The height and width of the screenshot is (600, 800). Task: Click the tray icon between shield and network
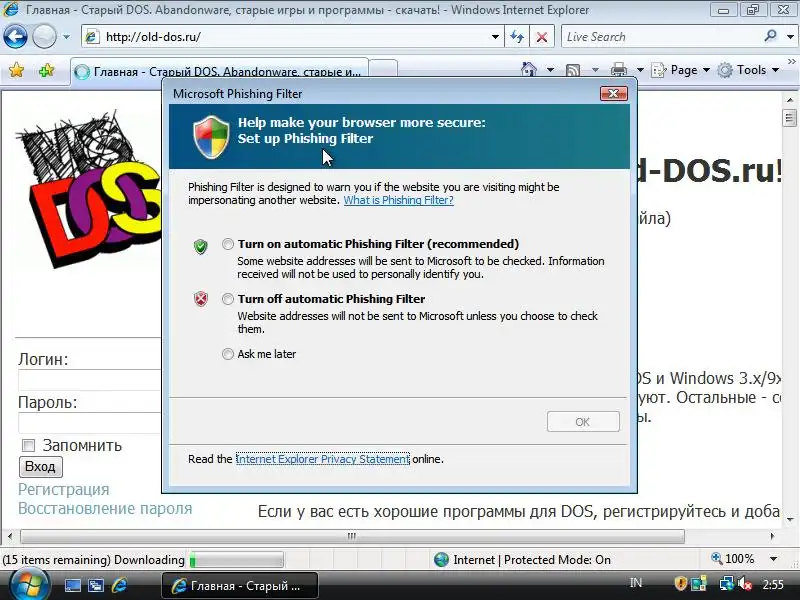point(699,583)
